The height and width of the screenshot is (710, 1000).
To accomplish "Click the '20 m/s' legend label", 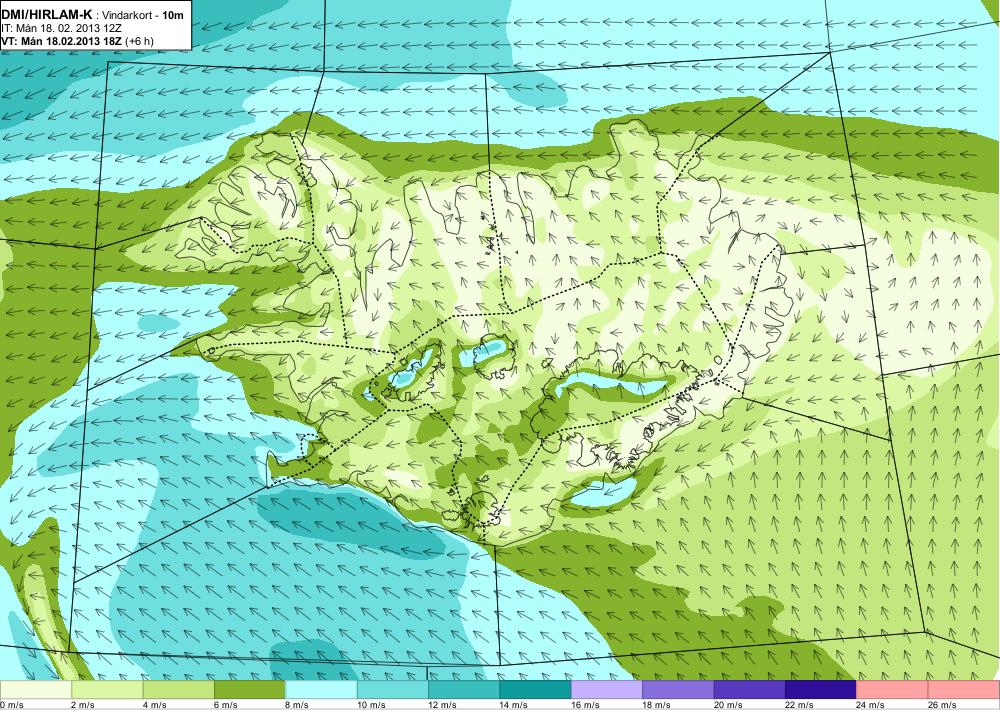I will (728, 705).
